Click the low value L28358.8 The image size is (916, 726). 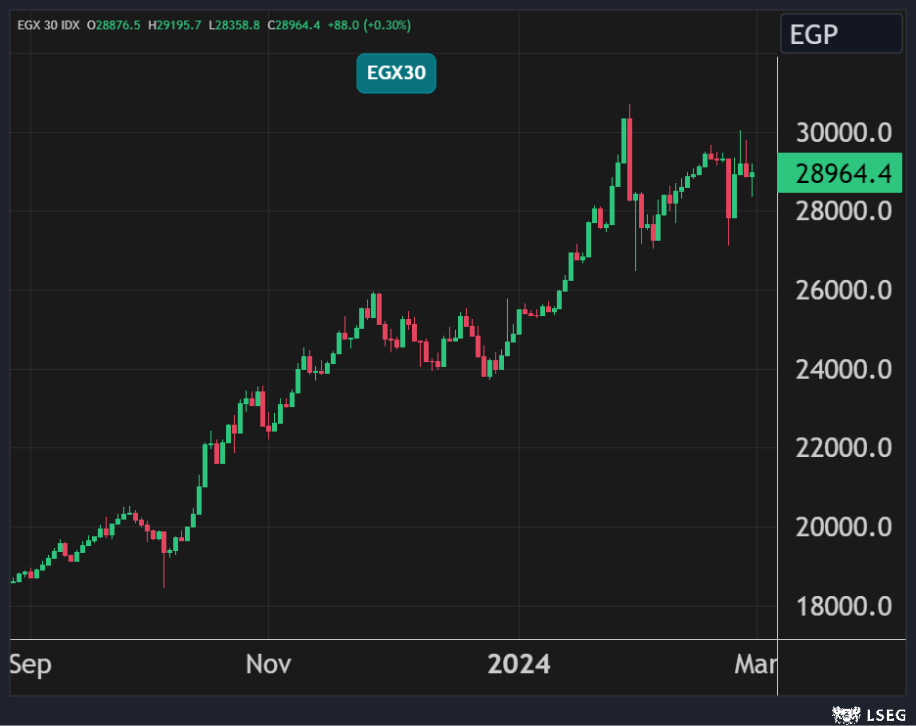pos(237,24)
